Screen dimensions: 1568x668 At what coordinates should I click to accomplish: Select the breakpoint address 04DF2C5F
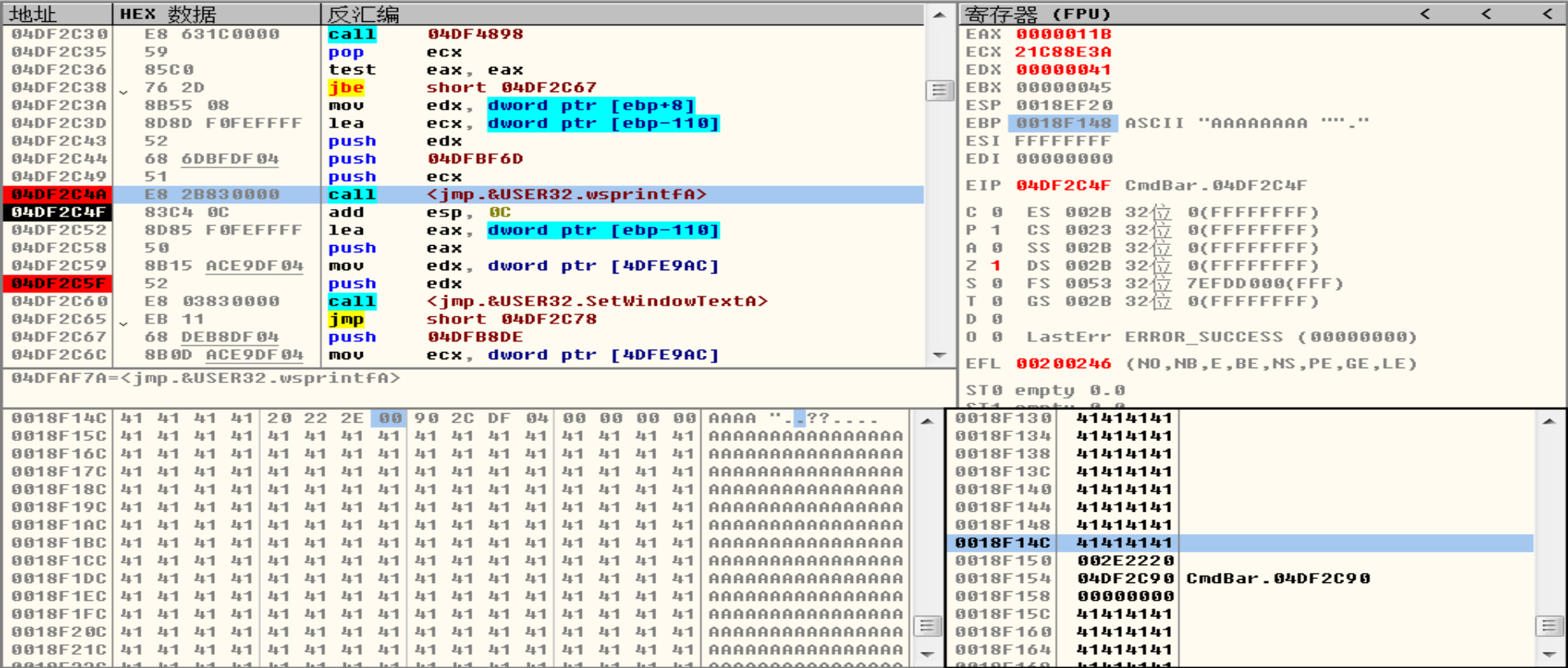click(x=59, y=283)
